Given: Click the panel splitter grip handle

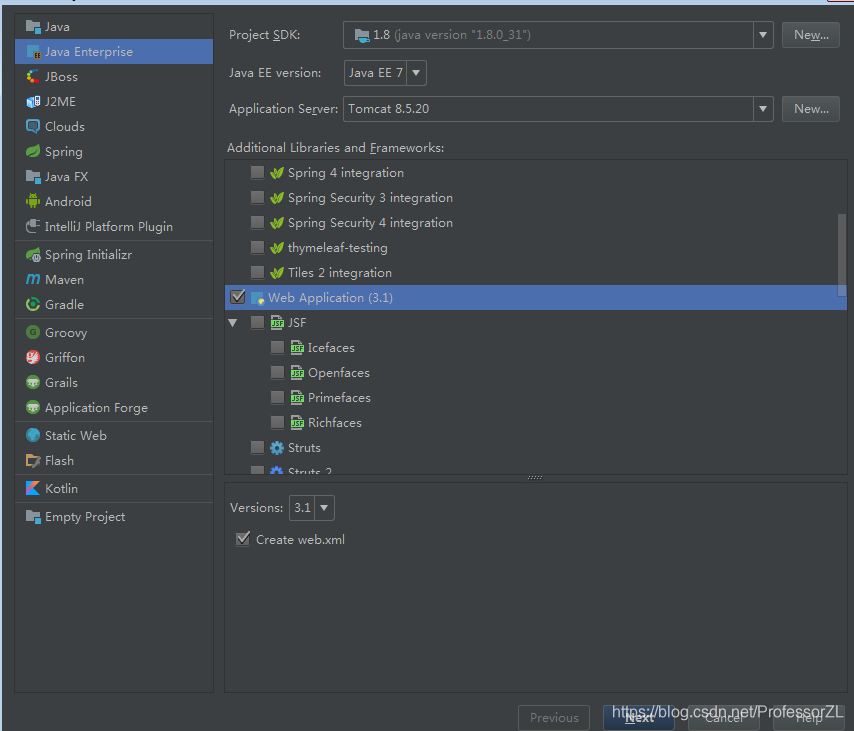Looking at the screenshot, I should tap(535, 478).
